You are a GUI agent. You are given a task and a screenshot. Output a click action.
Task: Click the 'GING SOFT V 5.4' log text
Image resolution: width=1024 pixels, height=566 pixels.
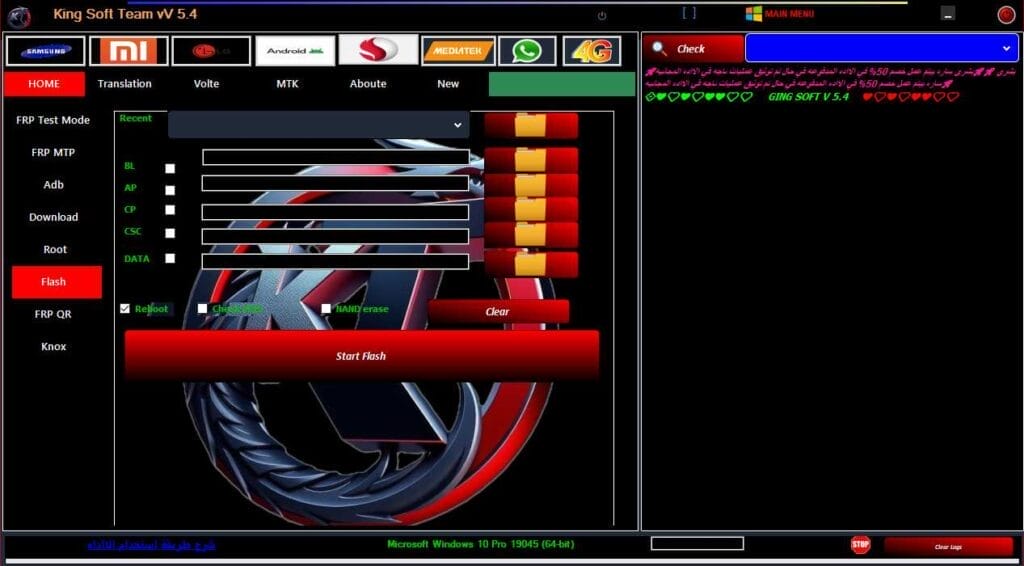click(x=808, y=97)
